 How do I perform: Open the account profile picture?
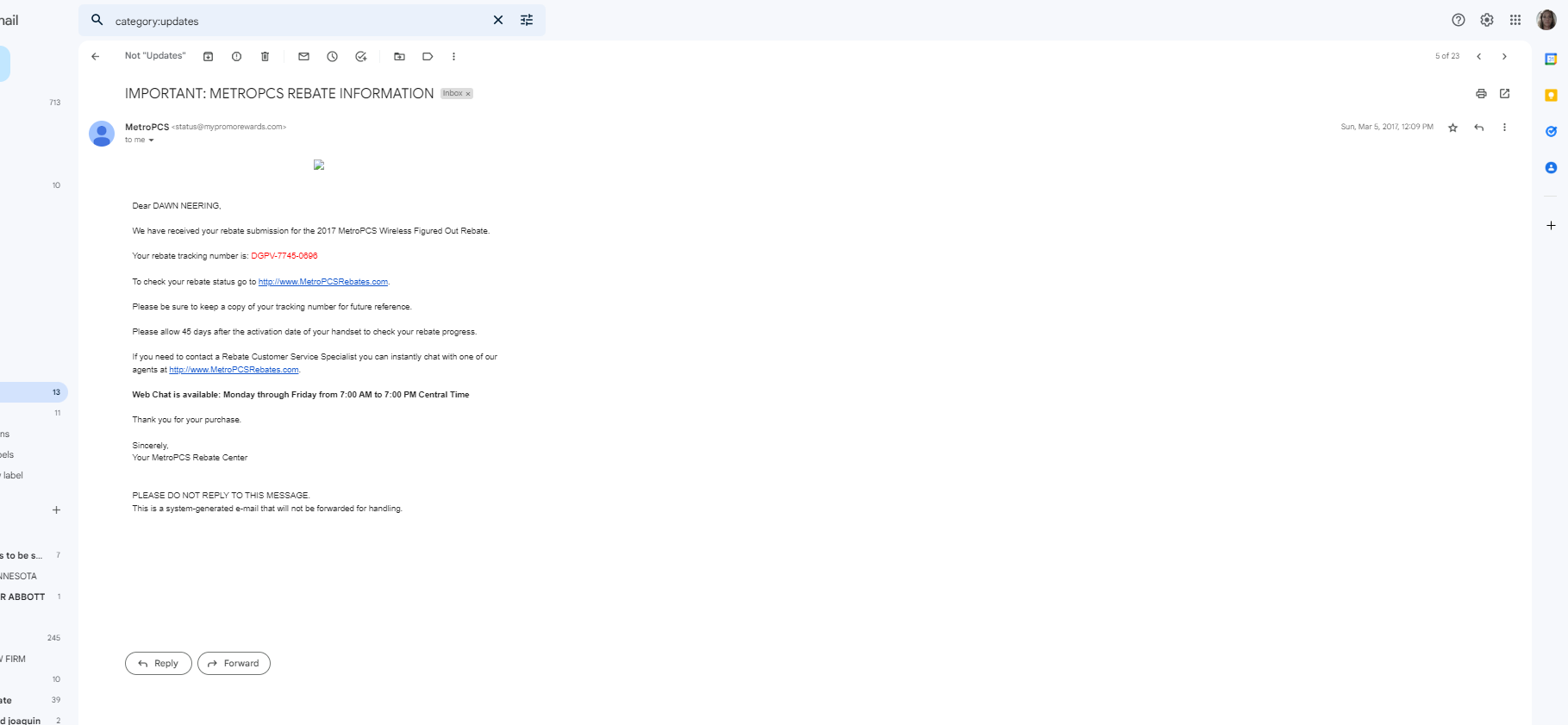point(1546,20)
